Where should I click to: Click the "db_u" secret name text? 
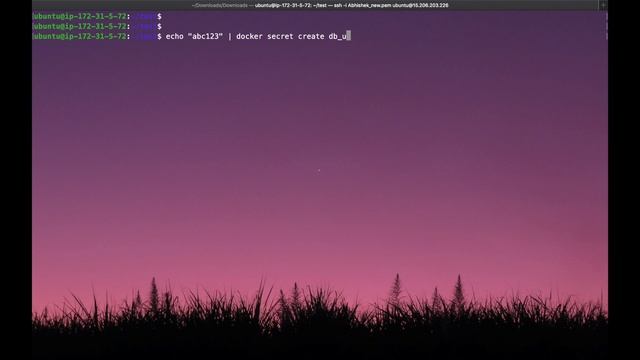click(338, 36)
